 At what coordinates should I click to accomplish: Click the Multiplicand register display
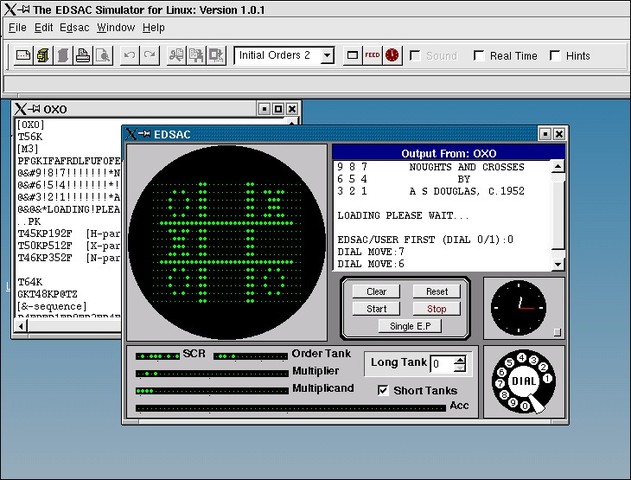(x=212, y=391)
